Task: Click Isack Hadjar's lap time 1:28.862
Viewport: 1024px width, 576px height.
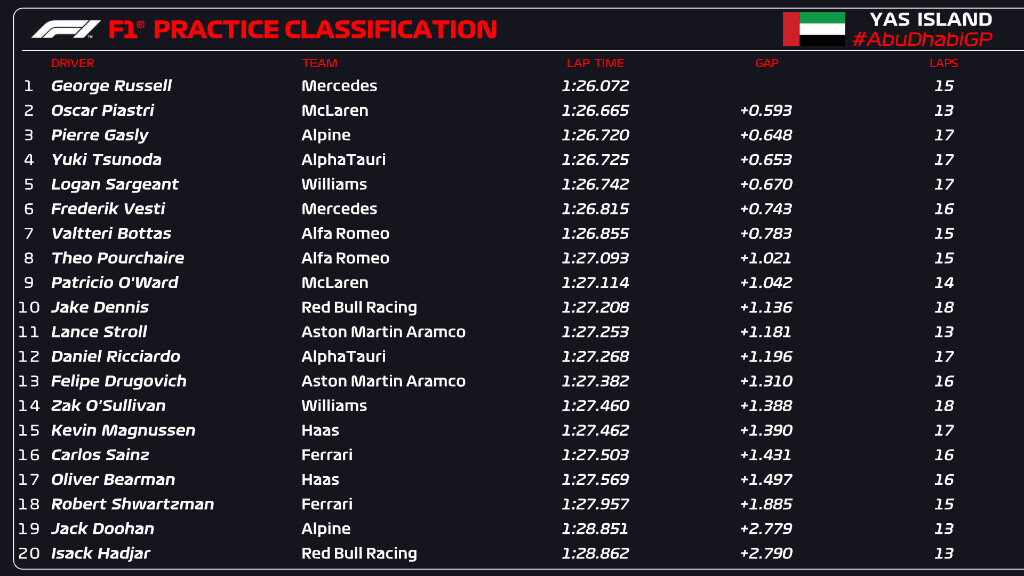Action: 595,553
